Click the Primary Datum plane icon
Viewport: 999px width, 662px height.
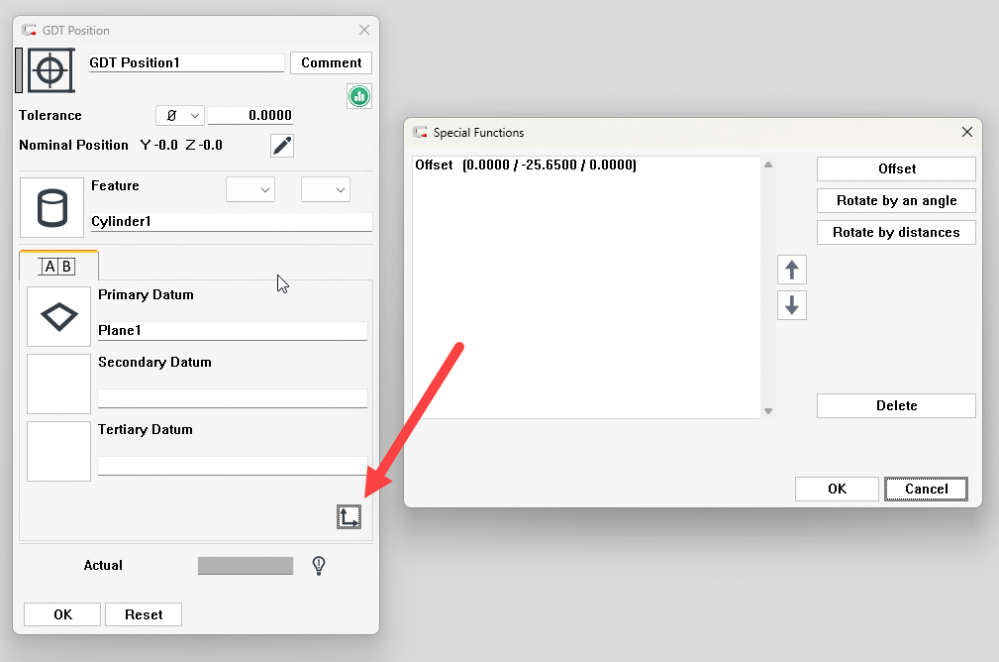[x=59, y=317]
